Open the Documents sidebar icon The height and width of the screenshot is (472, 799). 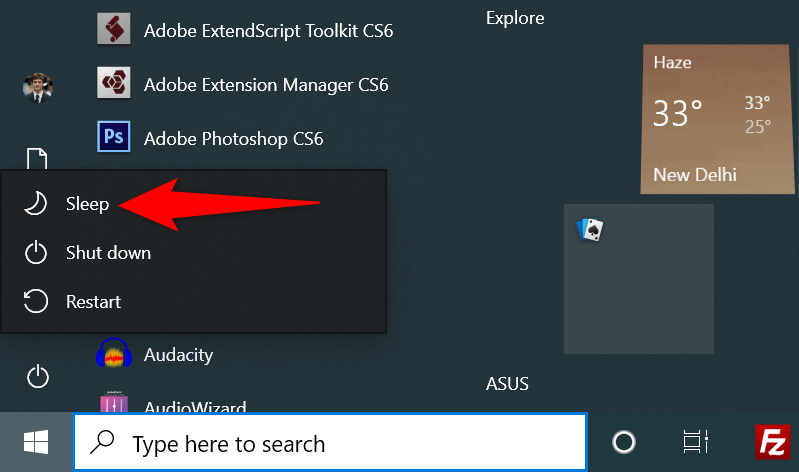click(37, 160)
